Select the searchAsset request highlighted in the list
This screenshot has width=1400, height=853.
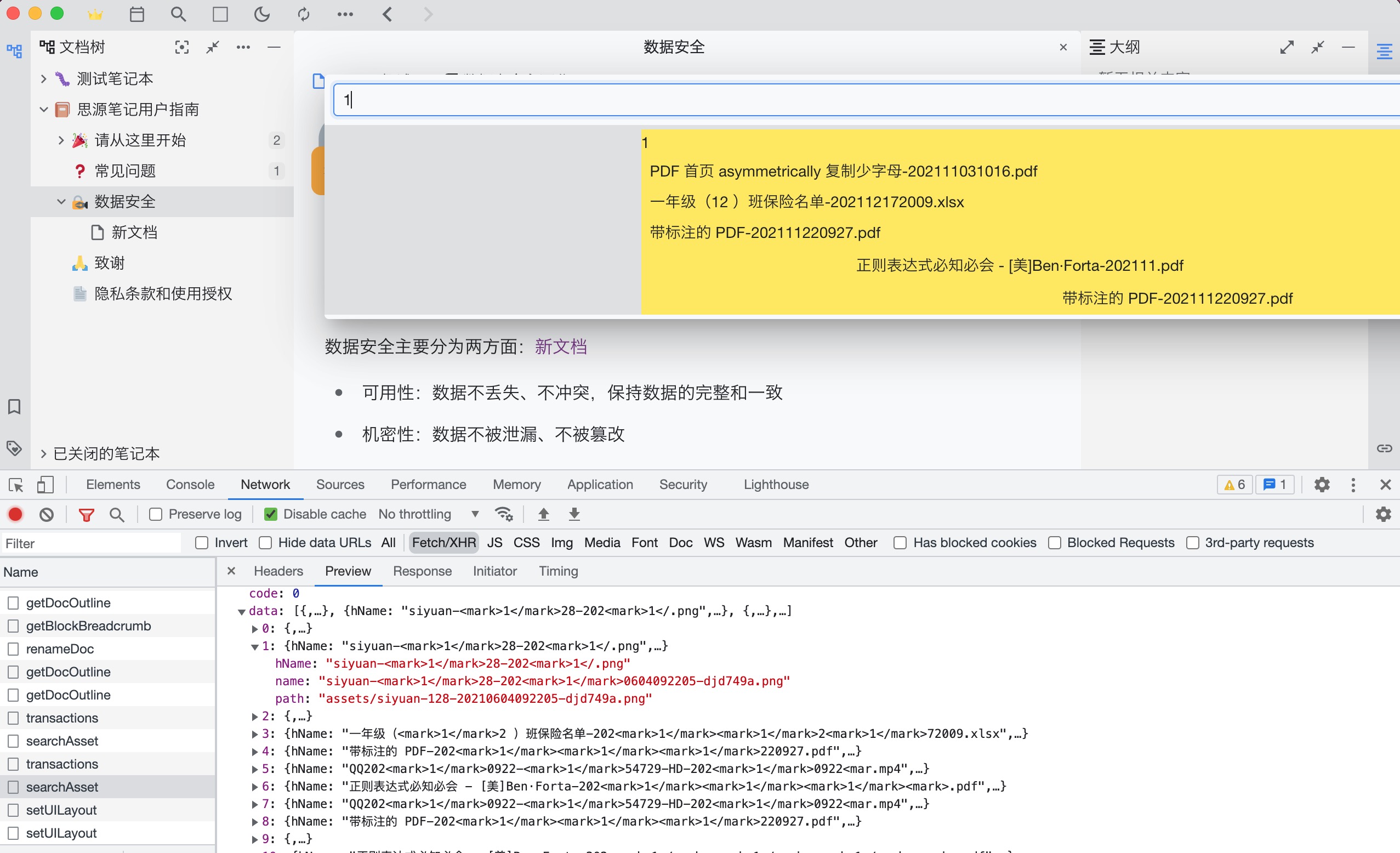coord(108,787)
